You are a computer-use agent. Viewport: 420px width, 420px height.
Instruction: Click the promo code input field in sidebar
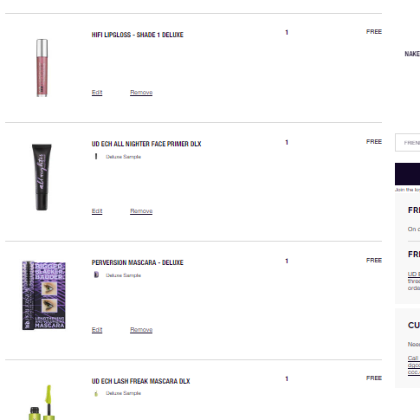point(408,143)
